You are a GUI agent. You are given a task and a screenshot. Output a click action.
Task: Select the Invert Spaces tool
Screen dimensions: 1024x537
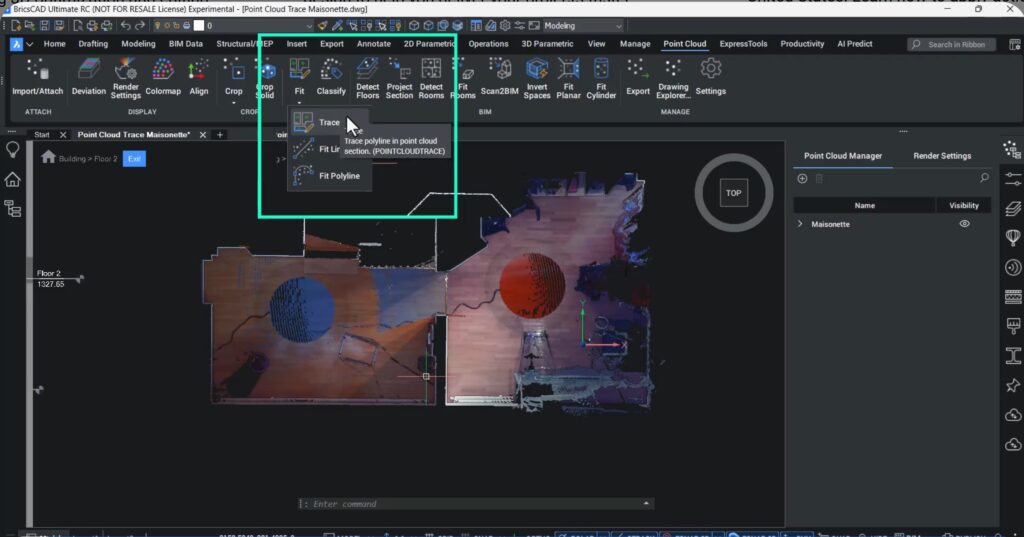(x=537, y=78)
